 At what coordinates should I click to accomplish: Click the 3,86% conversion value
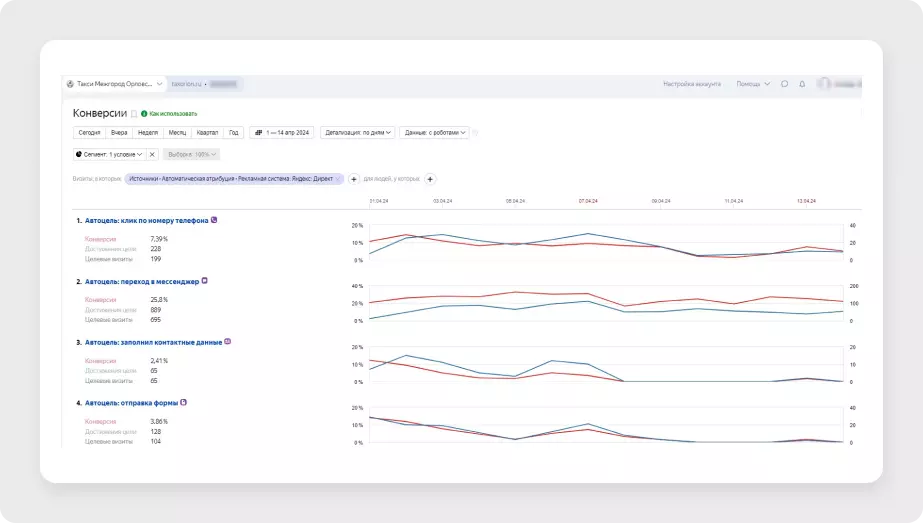pos(159,422)
